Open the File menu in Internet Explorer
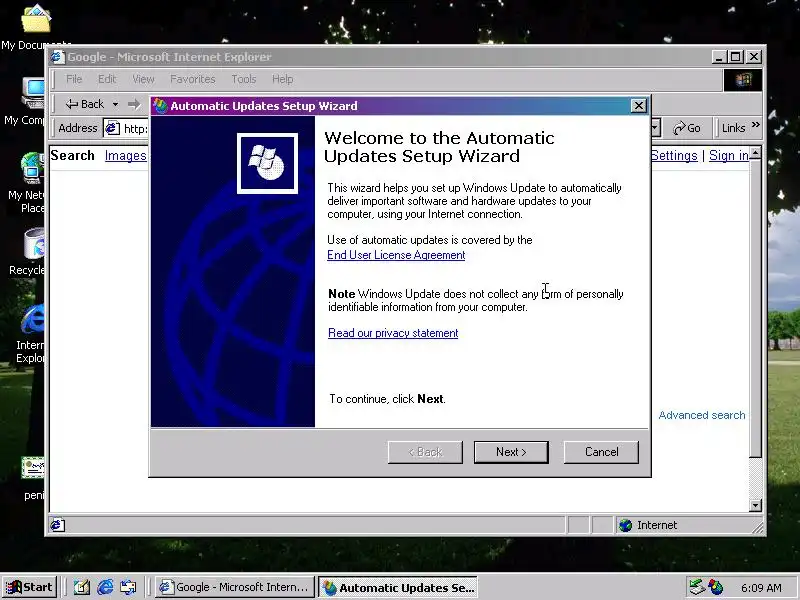Image resolution: width=800 pixels, height=600 pixels. pyautogui.click(x=74, y=79)
